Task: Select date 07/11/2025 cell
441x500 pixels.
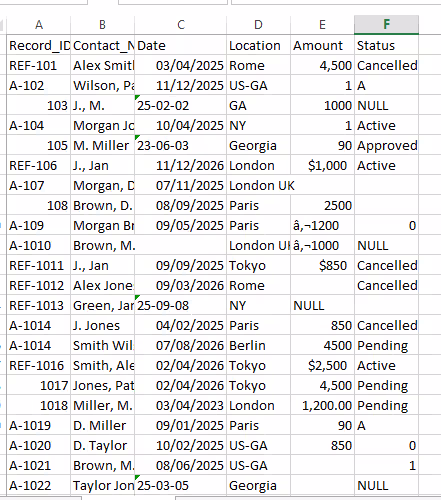Action: coord(181,185)
